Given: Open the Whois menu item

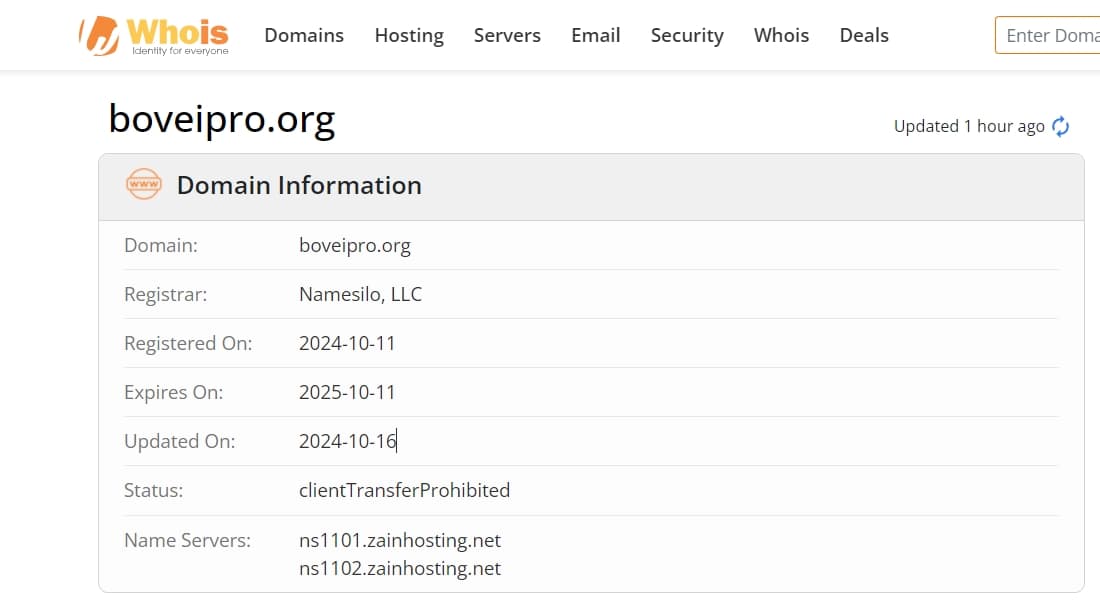Looking at the screenshot, I should (782, 35).
